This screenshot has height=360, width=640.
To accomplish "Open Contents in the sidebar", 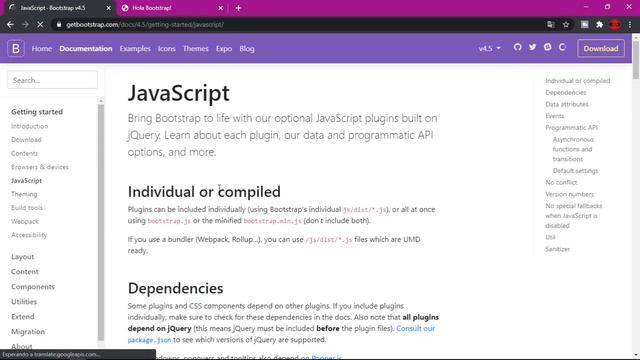I will (x=24, y=153).
